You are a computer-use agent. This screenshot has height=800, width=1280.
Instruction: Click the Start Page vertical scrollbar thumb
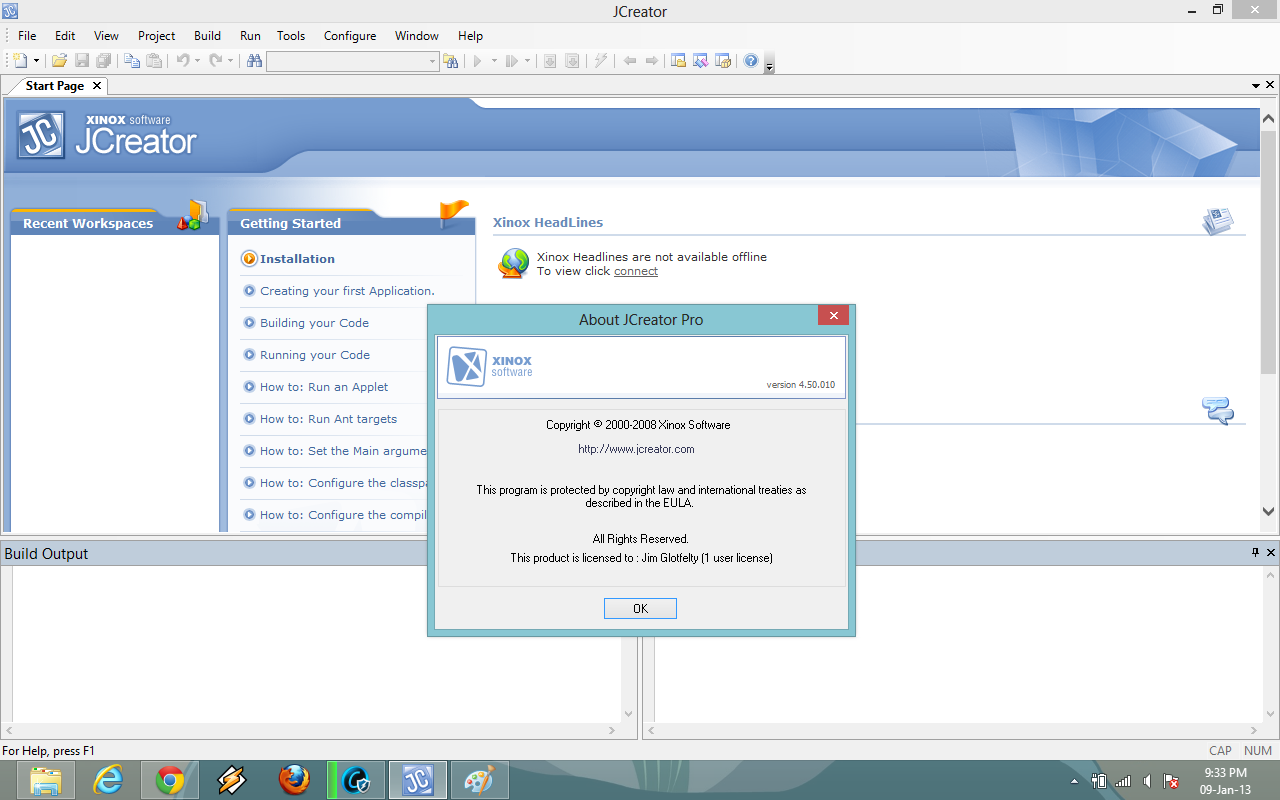coord(1268,250)
